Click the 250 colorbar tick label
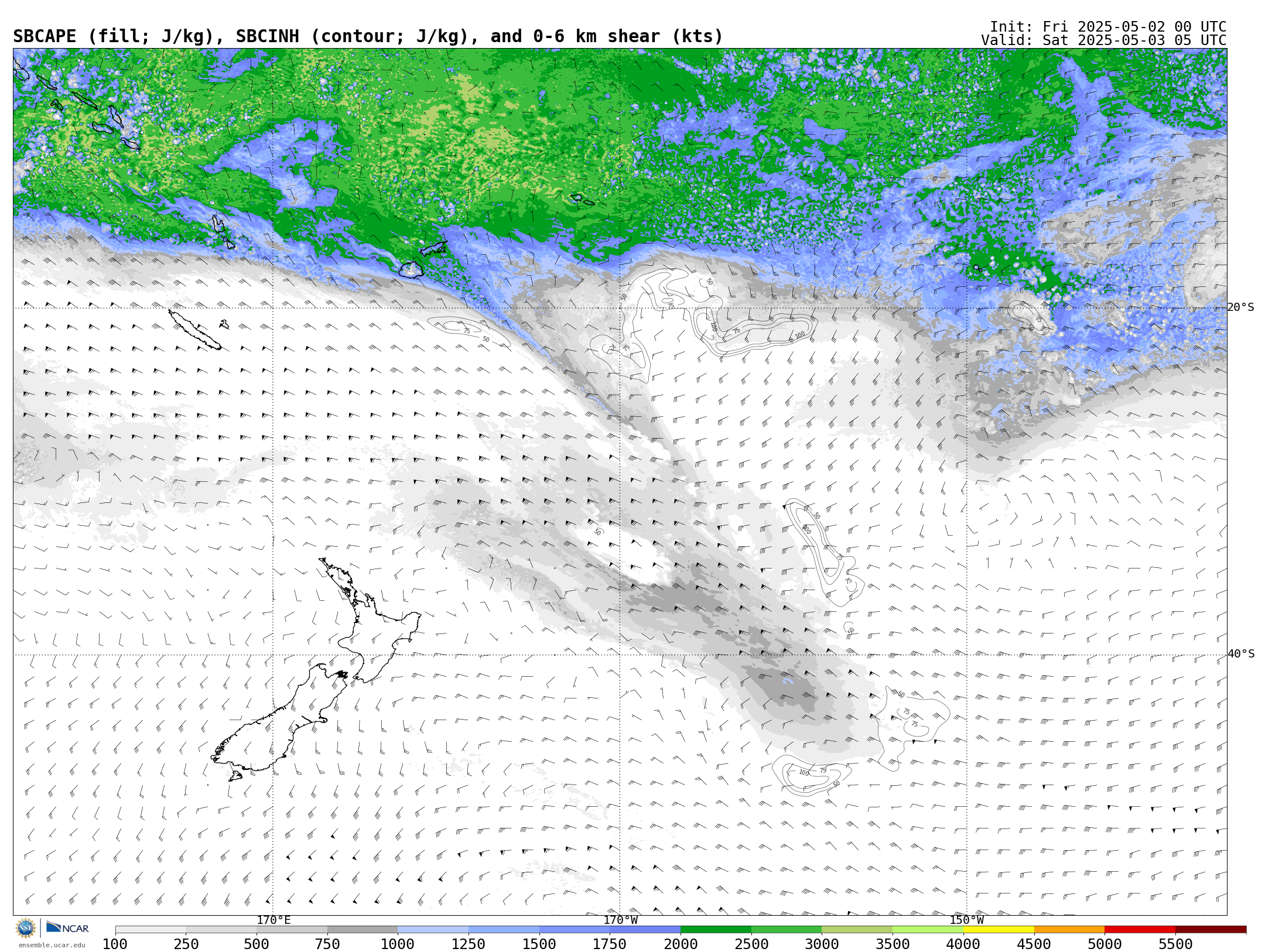The height and width of the screenshot is (952, 1265). click(x=186, y=944)
